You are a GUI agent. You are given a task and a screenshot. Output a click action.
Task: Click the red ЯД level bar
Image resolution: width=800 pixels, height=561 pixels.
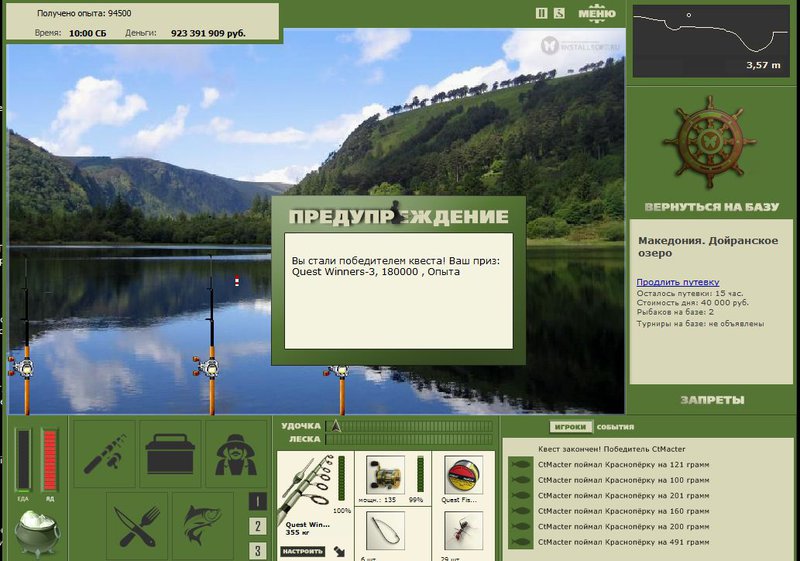click(49, 461)
